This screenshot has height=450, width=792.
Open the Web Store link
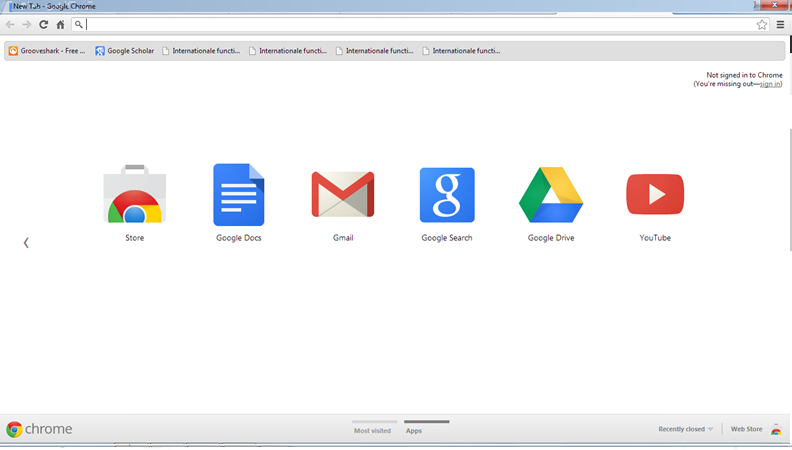click(x=746, y=429)
